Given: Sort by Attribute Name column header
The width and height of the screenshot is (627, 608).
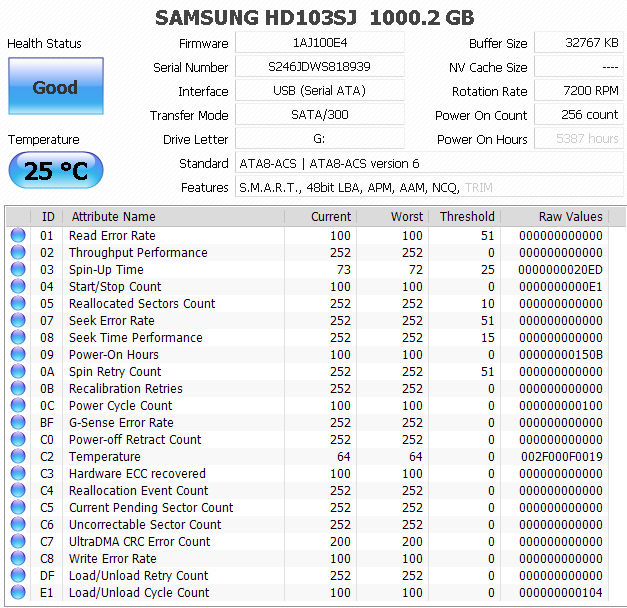Looking at the screenshot, I should coord(173,216).
